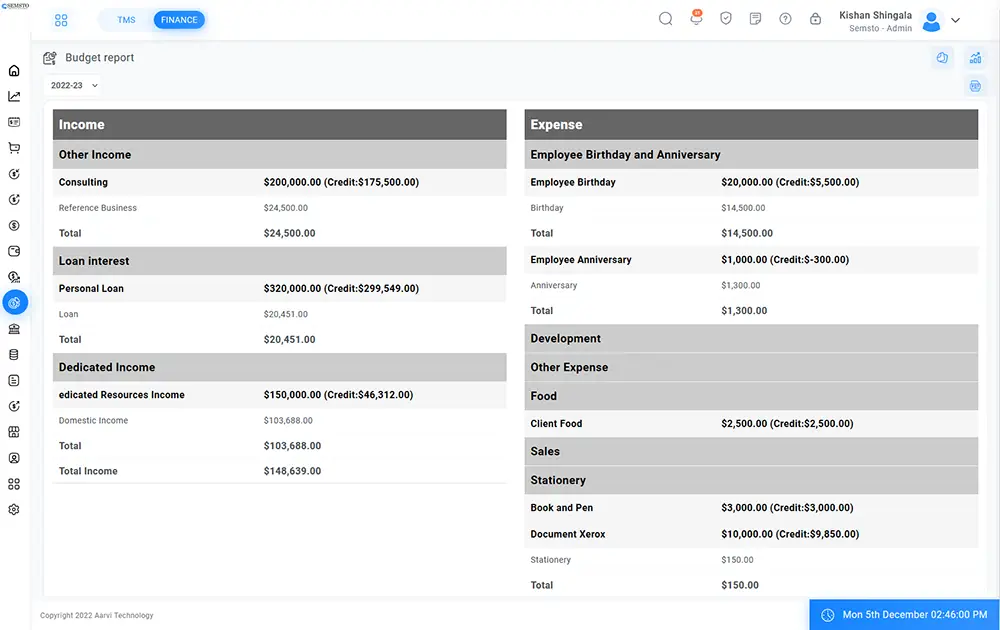Click the Copyright 2022 Aarvi Technology text
Viewport: 1000px width, 630px height.
tap(97, 615)
